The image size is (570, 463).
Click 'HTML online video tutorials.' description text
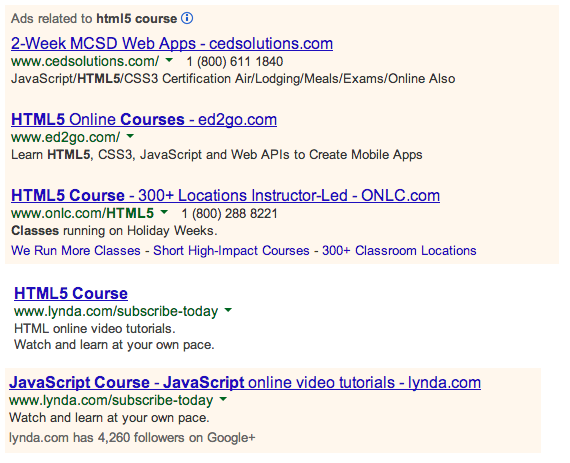click(x=95, y=329)
